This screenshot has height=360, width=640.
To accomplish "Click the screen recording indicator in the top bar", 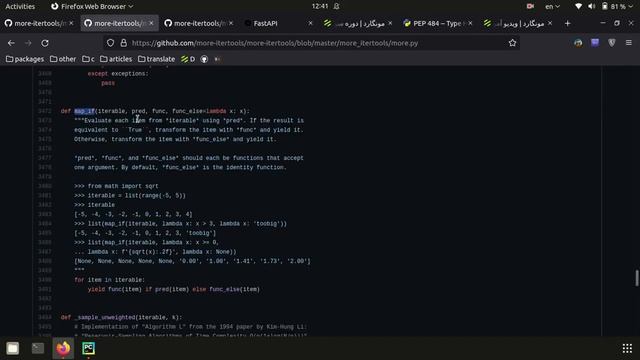I will (530, 6).
